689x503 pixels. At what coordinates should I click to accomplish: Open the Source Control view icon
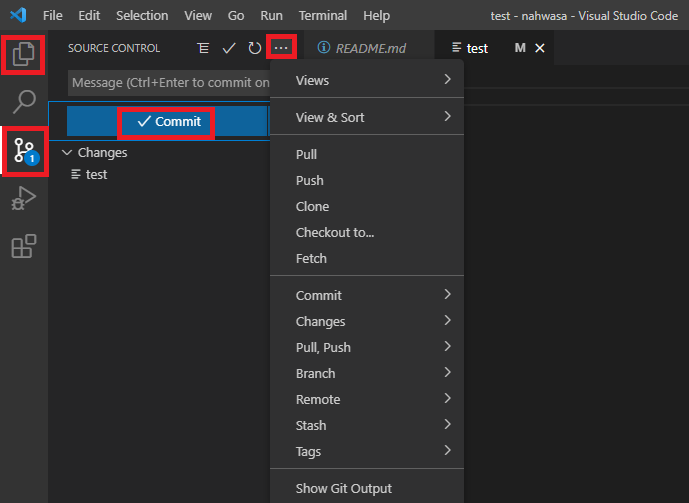coord(25,151)
